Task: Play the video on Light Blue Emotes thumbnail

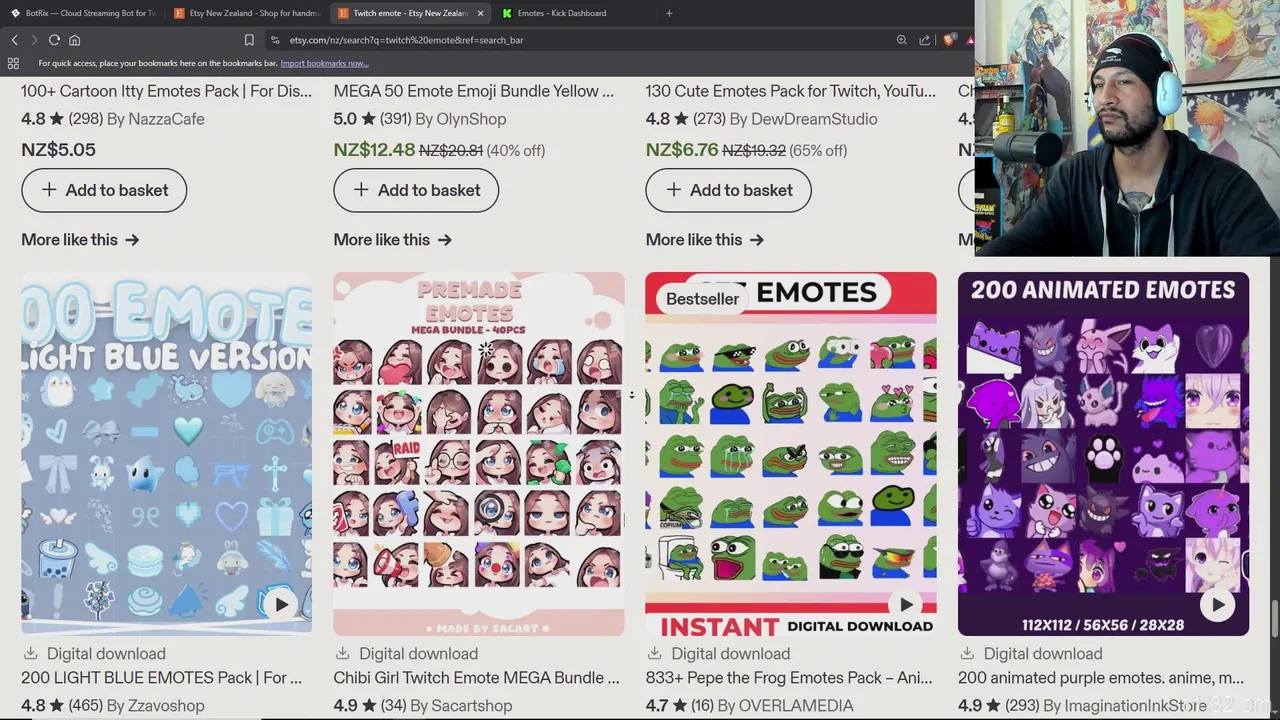Action: [281, 604]
